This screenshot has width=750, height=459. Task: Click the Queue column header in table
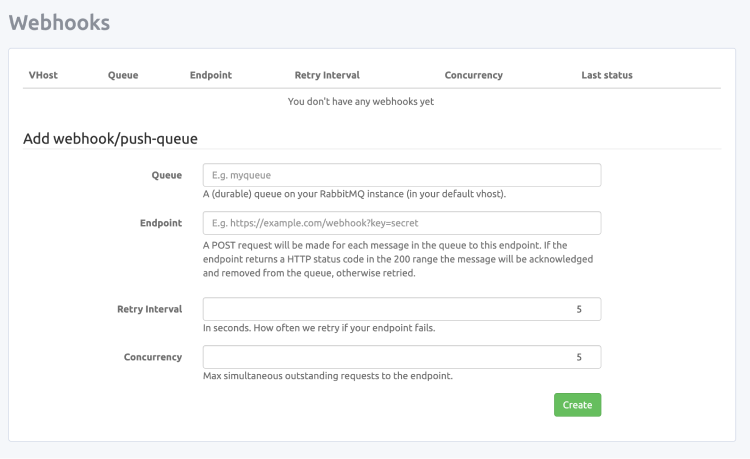[123, 75]
